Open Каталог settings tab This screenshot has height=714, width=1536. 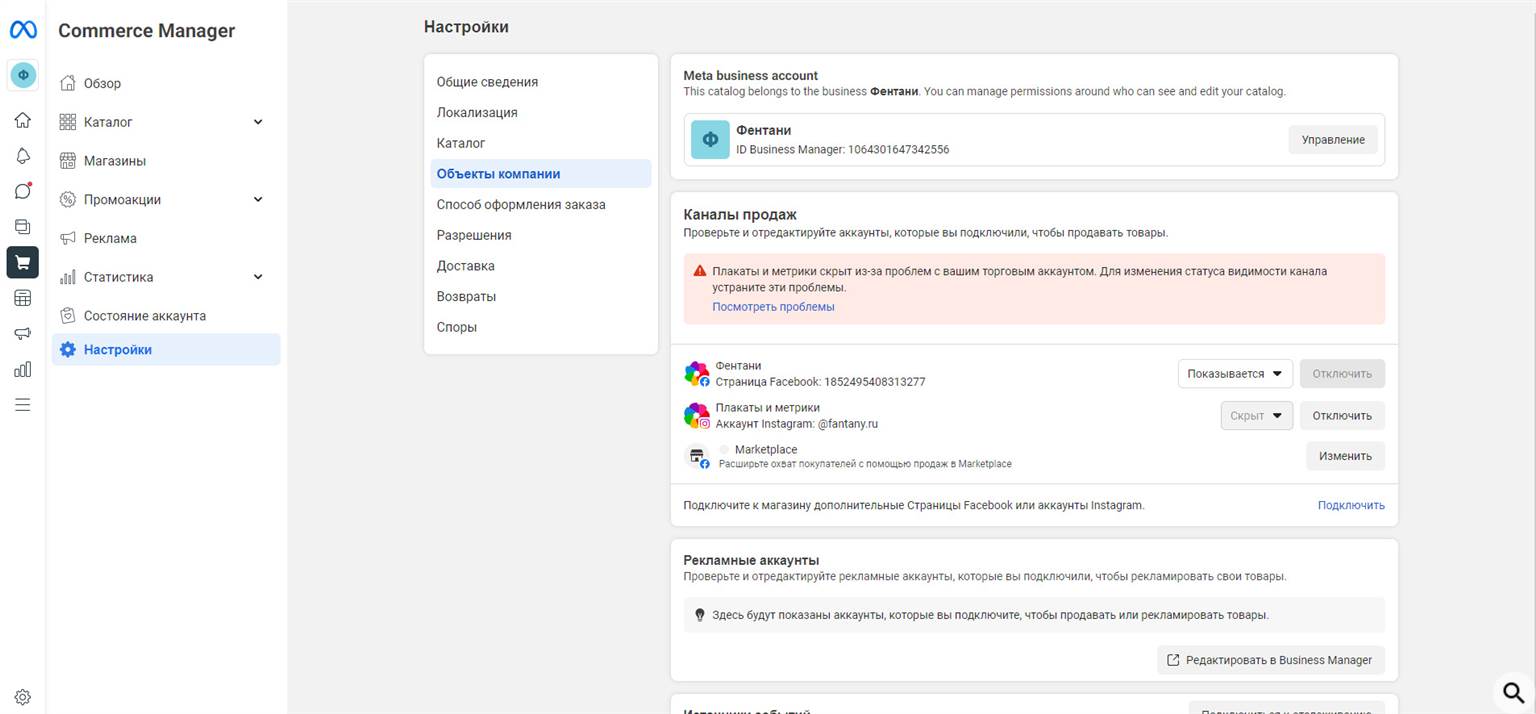tap(541, 143)
